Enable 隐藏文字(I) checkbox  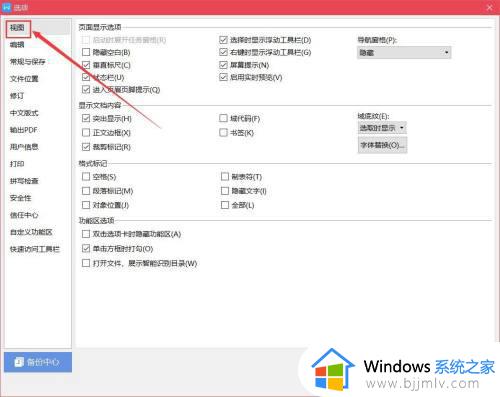click(x=225, y=191)
